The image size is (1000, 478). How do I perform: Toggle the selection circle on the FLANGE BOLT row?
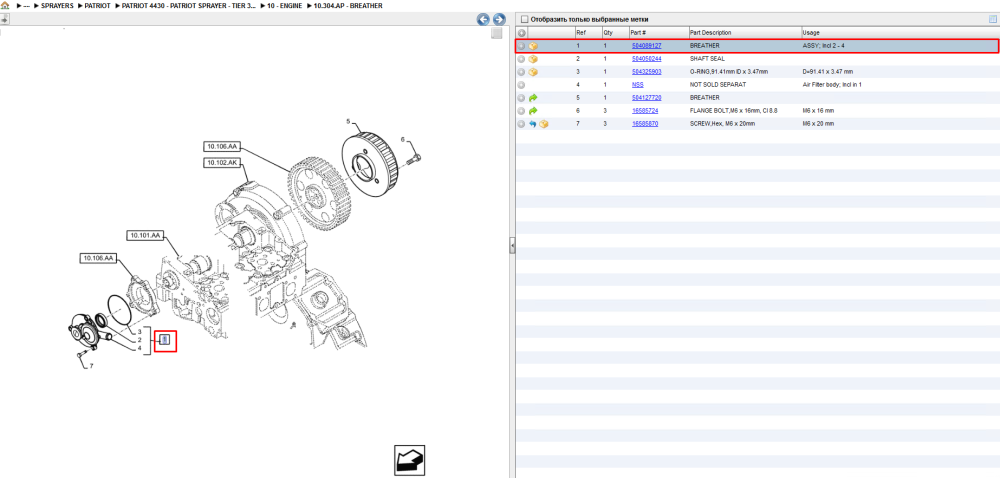[x=521, y=110]
